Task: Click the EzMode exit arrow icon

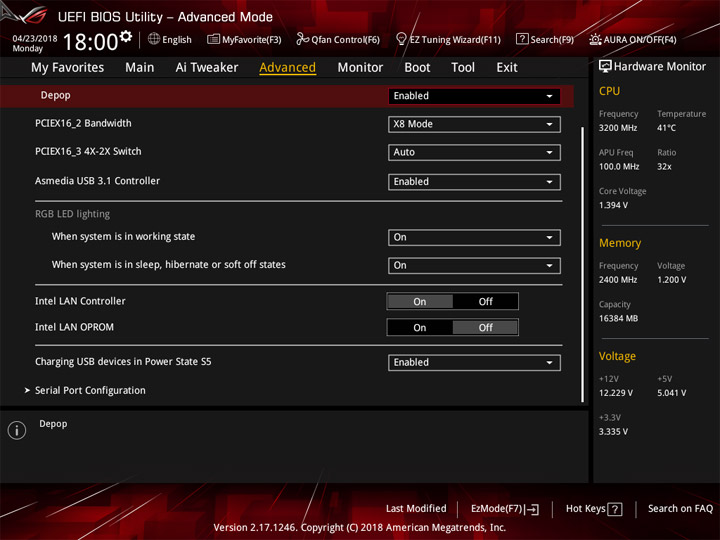Action: [532, 509]
